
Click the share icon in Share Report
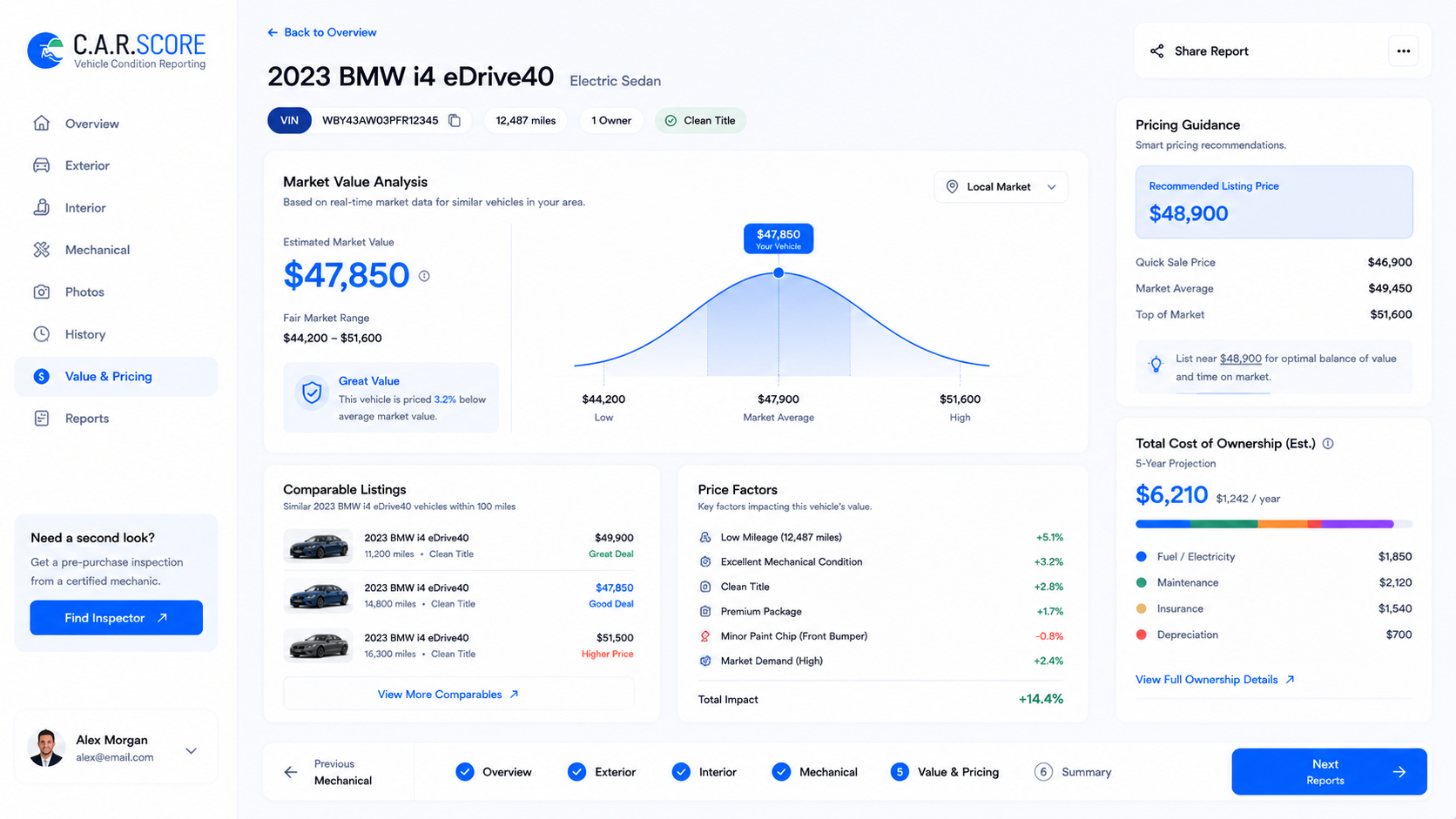click(x=1156, y=51)
